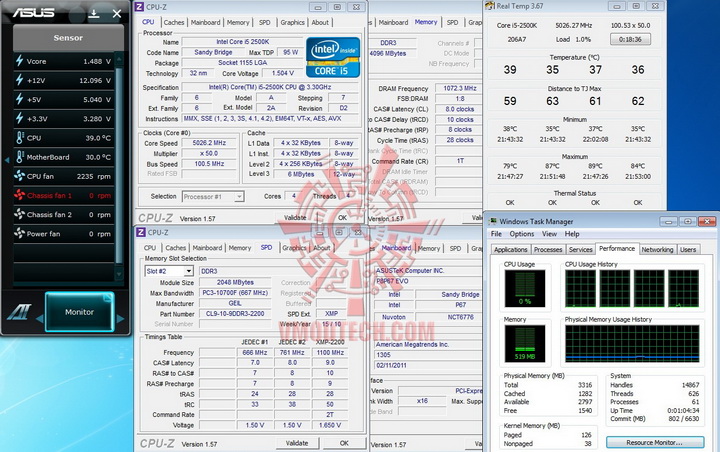The image size is (720, 452).
Task: Click the Windows Task Manager title icon
Action: [493, 221]
